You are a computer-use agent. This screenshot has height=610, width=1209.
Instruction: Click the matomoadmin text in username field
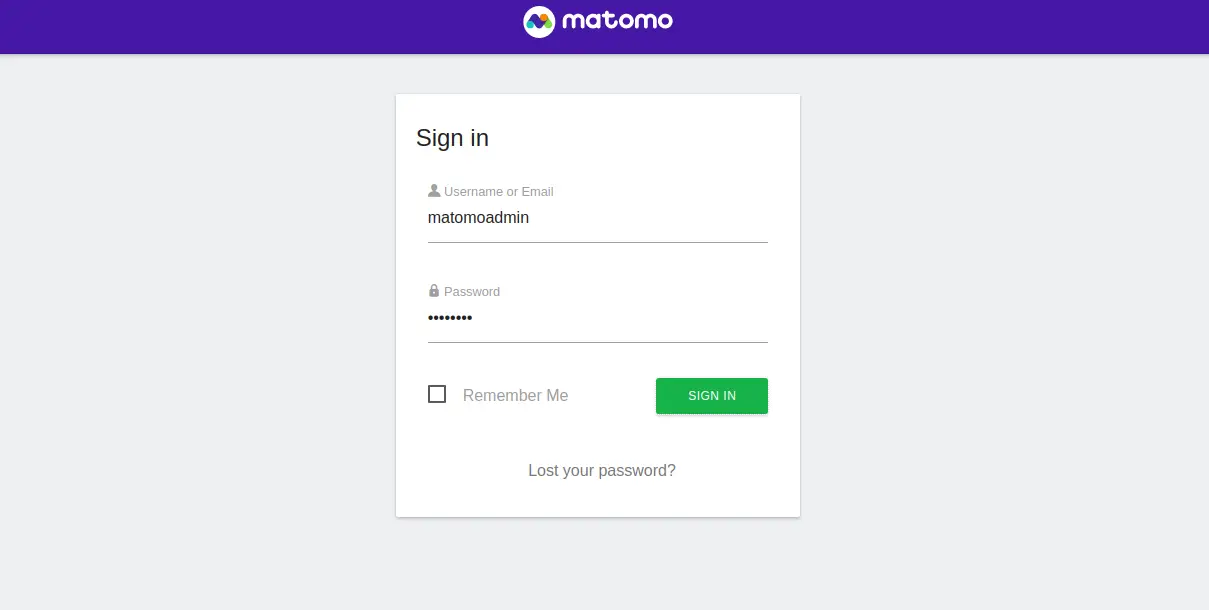pos(478,217)
